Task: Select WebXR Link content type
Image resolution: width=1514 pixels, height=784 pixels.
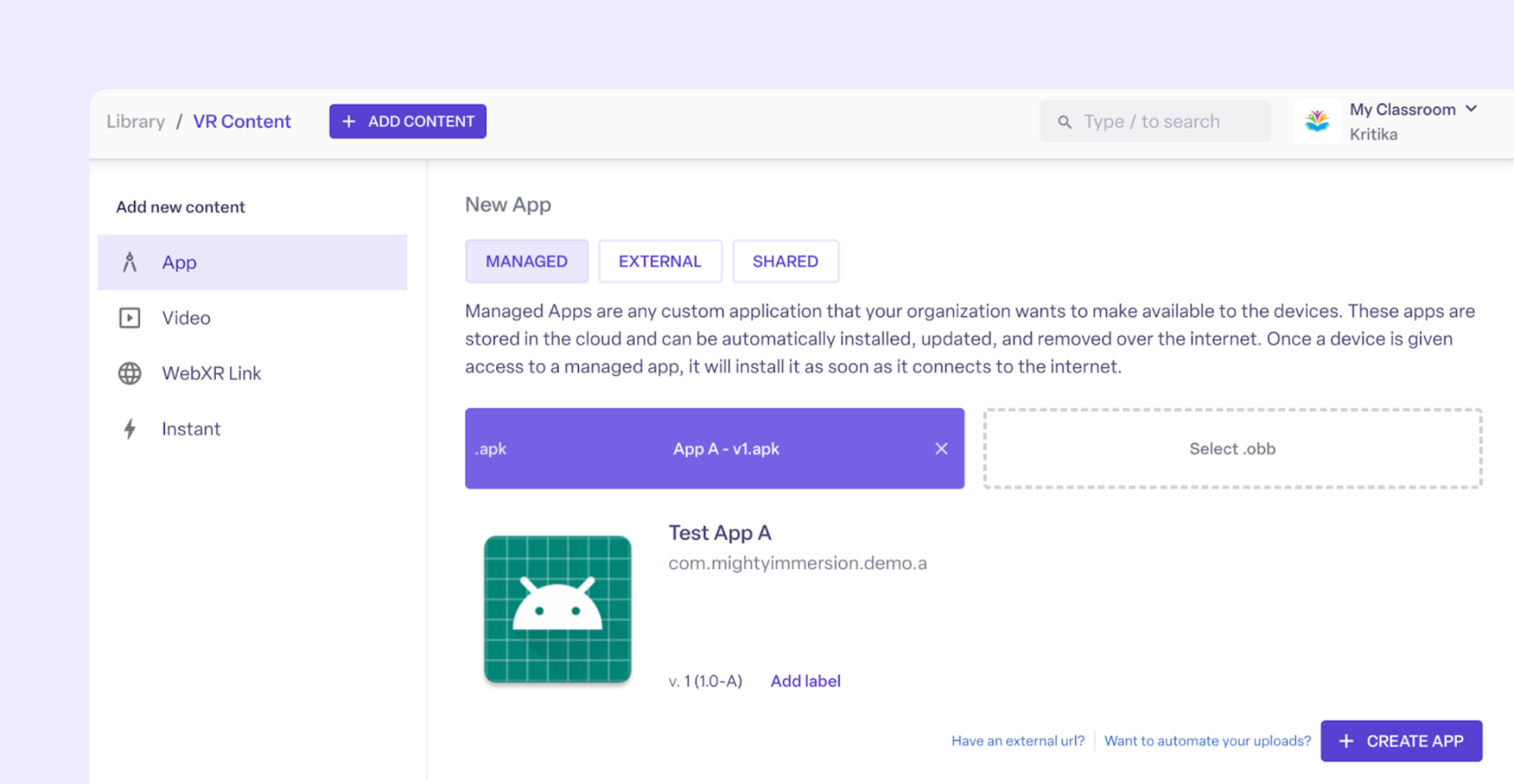Action: click(x=252, y=373)
